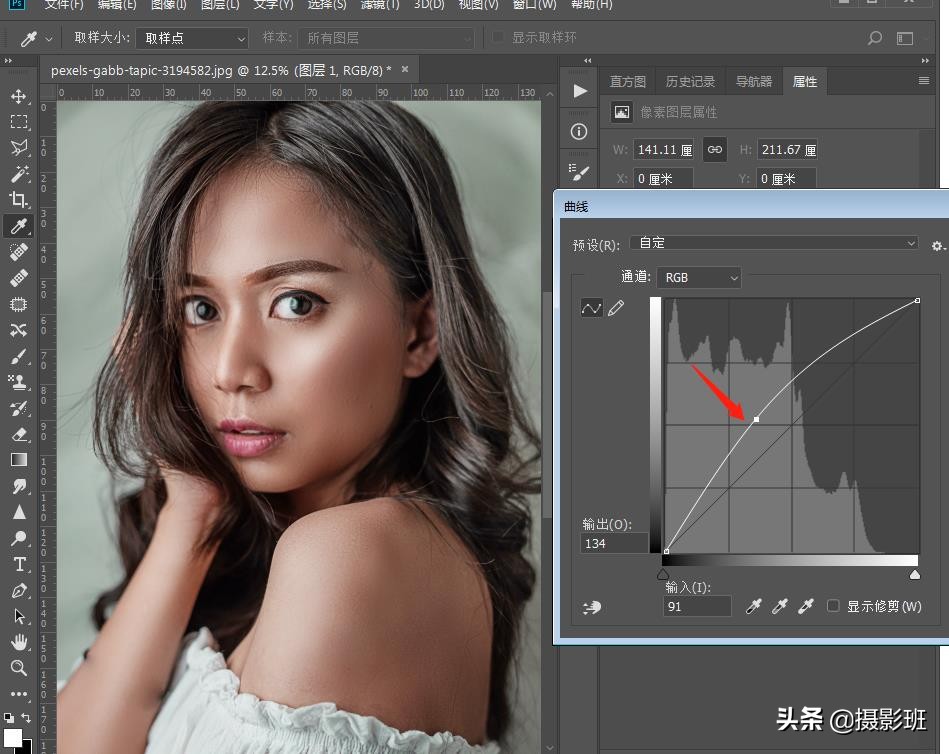This screenshot has width=949, height=754.
Task: Close the pexels-gabb-tapic document tab
Action: point(405,70)
